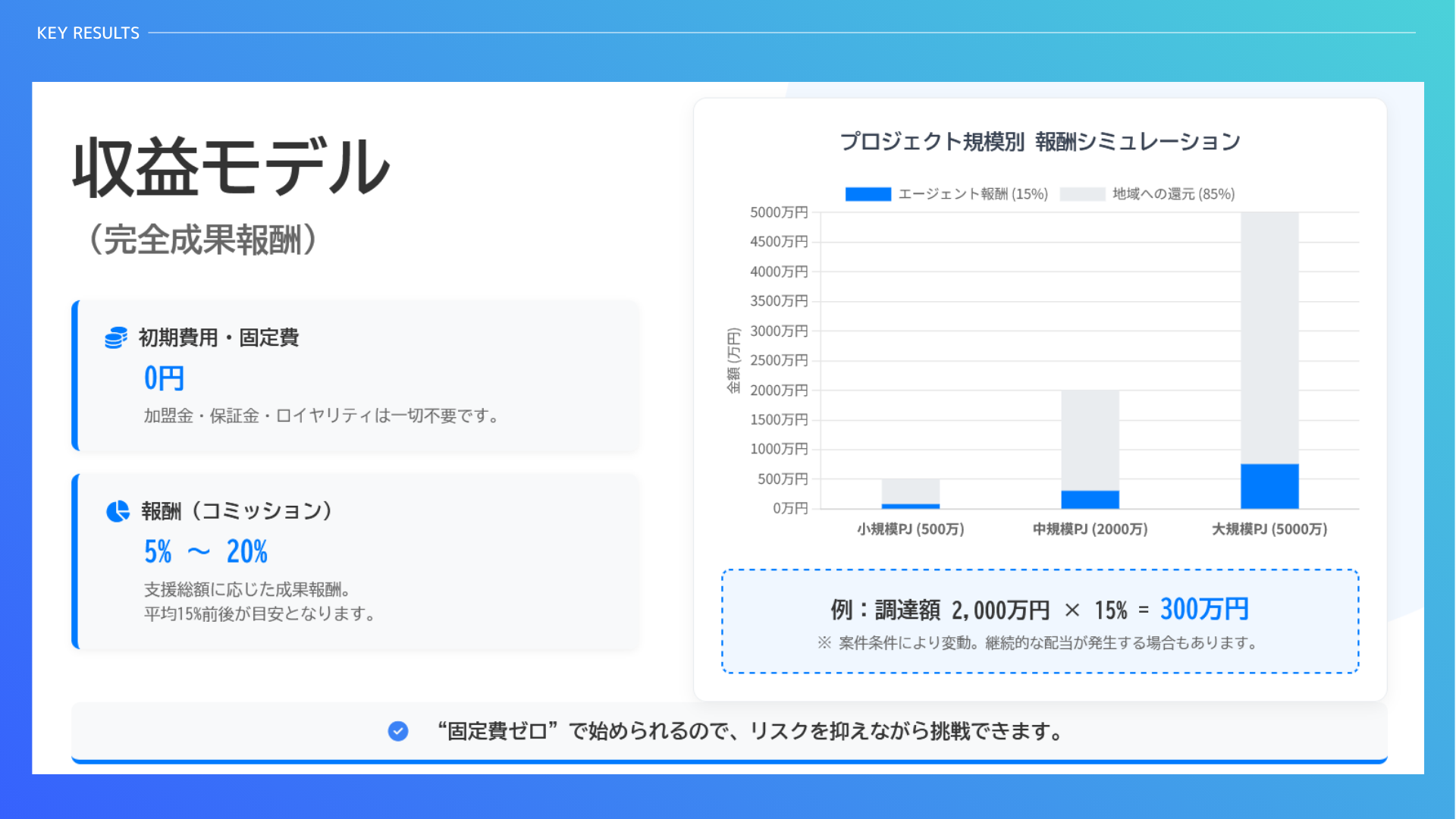Select the 中規模PJ (2000万) axis label

tap(1090, 529)
